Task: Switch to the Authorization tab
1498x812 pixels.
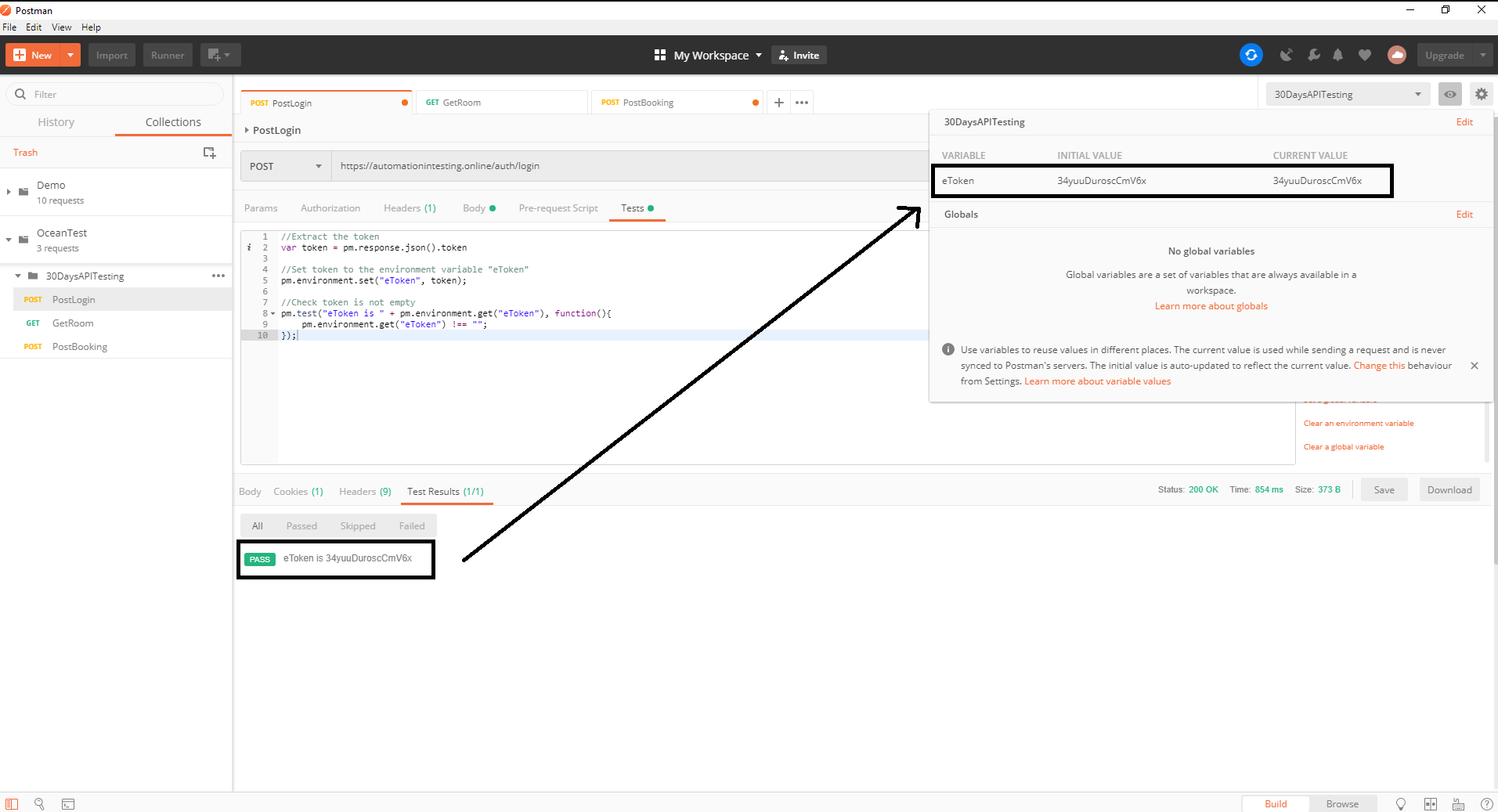Action: tap(330, 208)
